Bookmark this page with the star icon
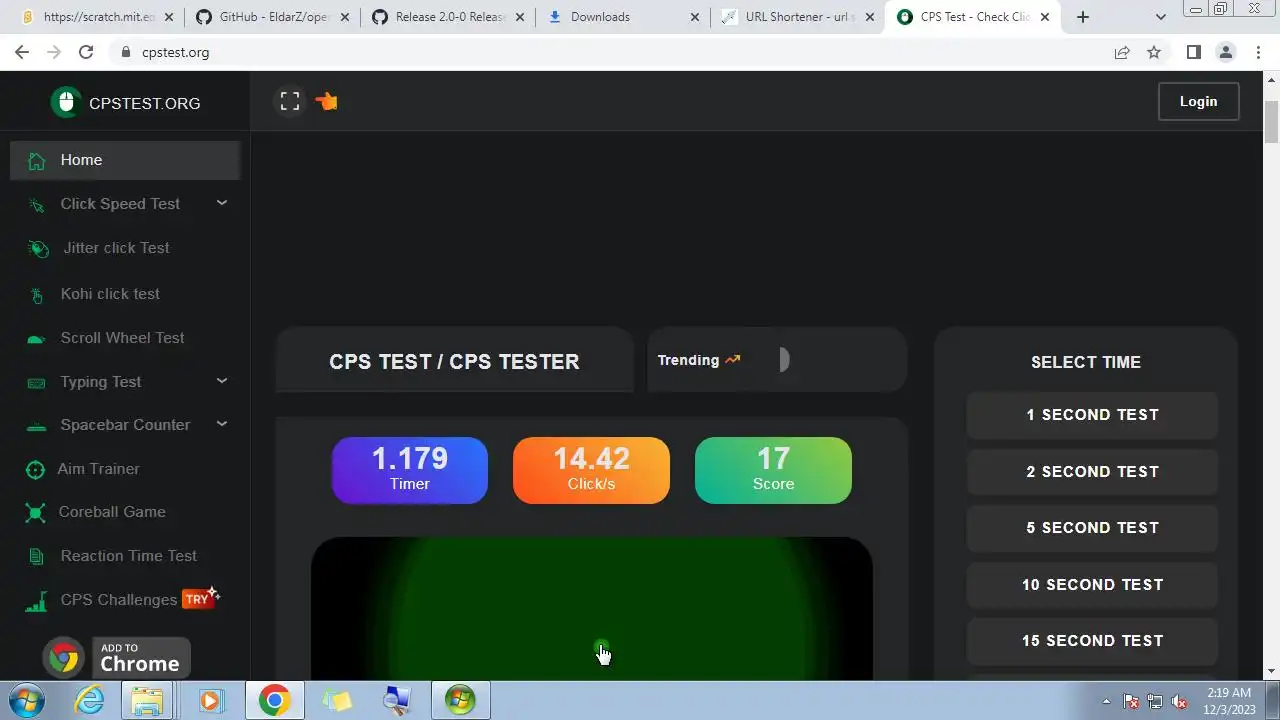The image size is (1280, 720). 1154,52
